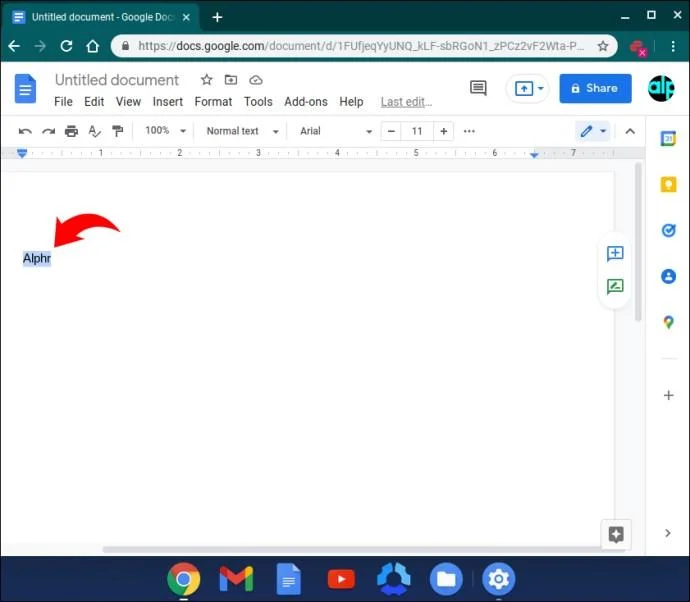Open a new browser tab
The height and width of the screenshot is (602, 690).
[217, 17]
